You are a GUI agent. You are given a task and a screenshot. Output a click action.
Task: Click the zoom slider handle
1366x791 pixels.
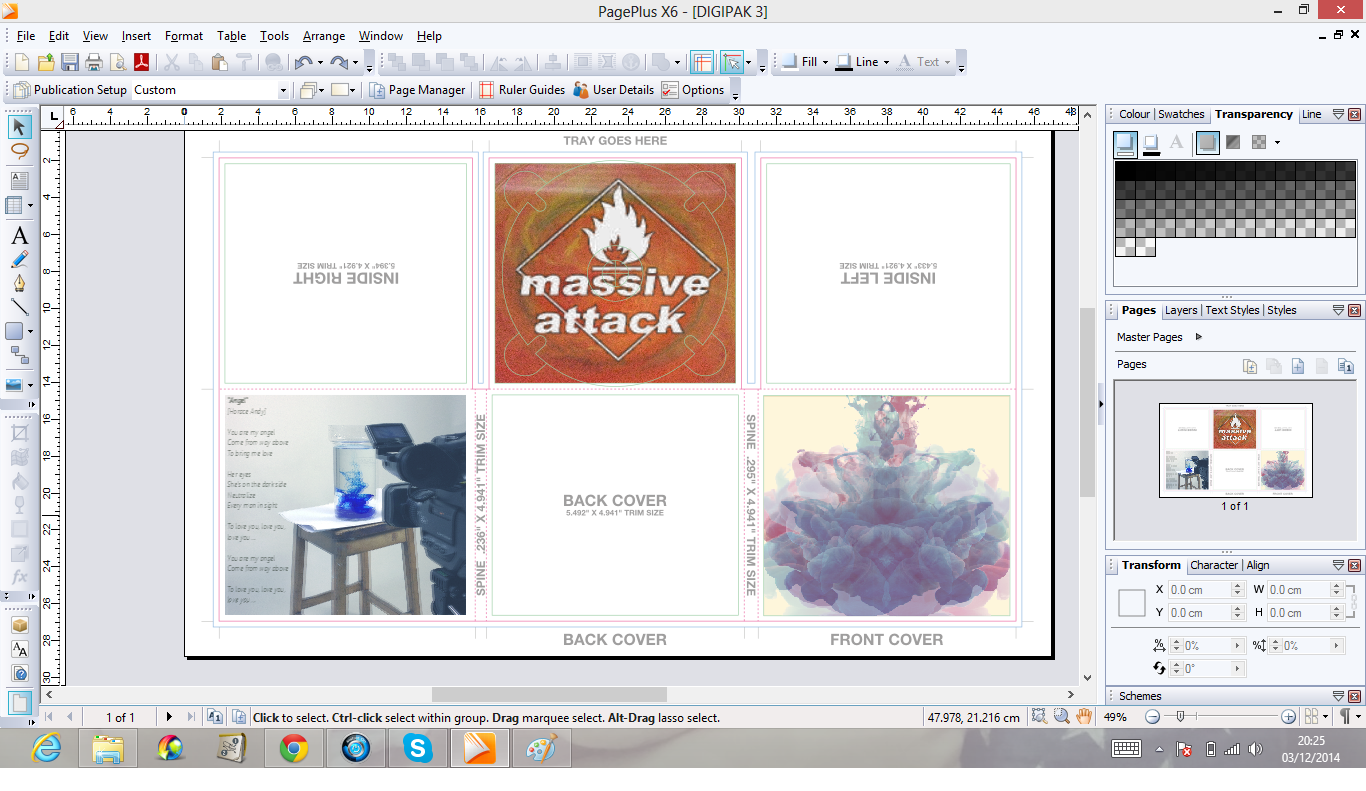click(1181, 717)
